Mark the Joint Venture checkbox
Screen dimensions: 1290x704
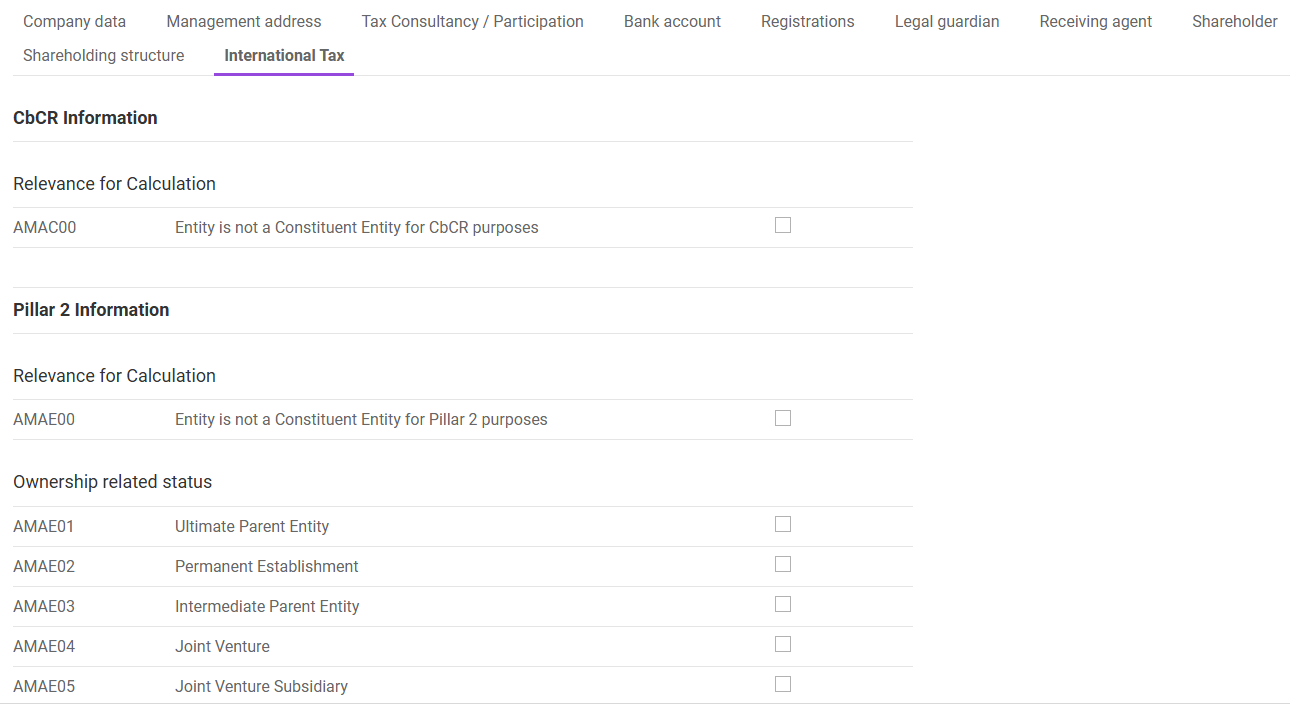(783, 644)
